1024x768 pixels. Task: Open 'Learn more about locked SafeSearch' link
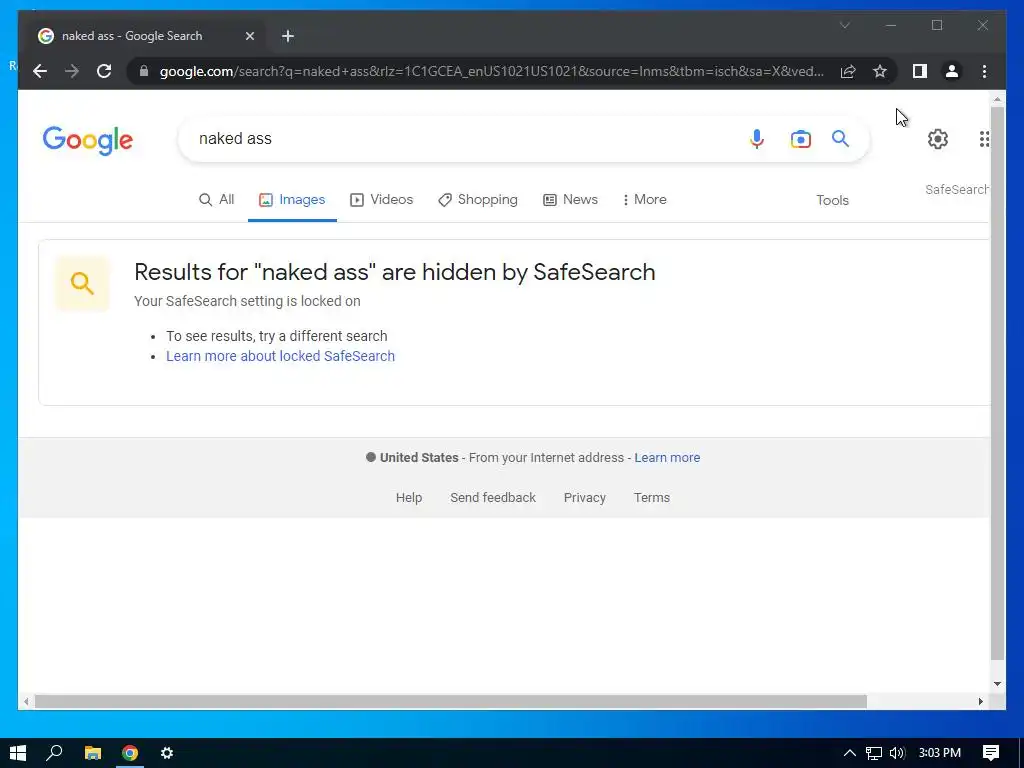pos(280,356)
